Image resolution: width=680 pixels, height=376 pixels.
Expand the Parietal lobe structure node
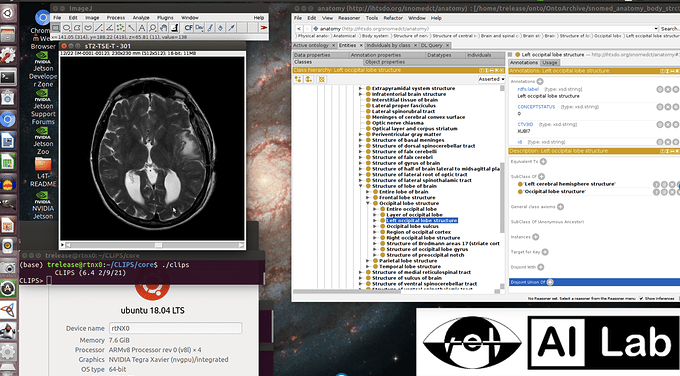368,261
